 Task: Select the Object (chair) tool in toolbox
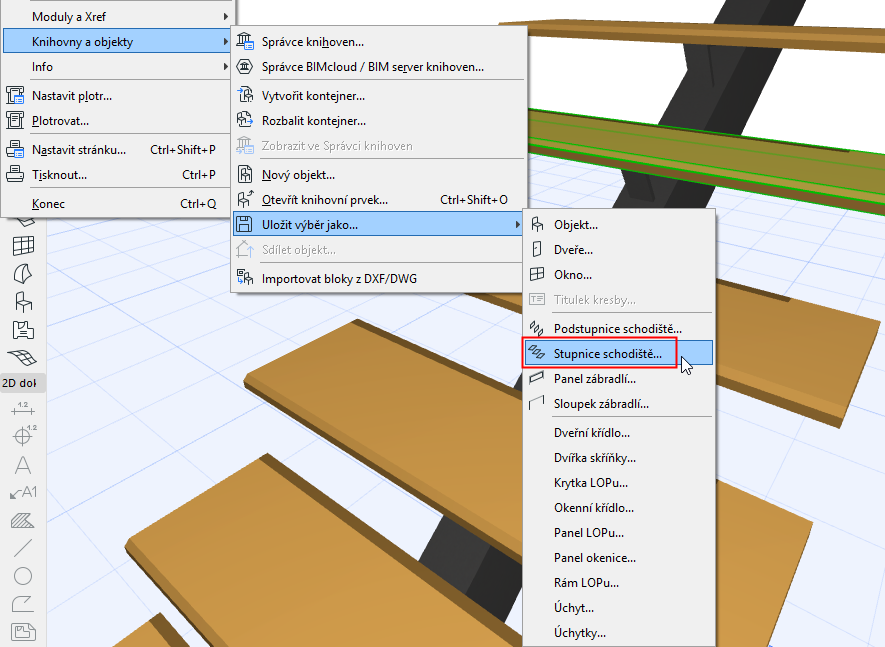[23, 302]
